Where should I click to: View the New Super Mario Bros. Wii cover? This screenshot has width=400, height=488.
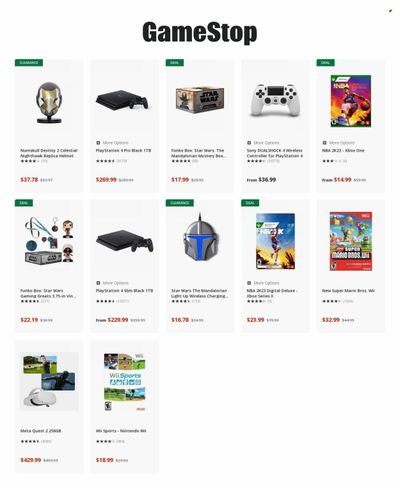click(x=351, y=241)
